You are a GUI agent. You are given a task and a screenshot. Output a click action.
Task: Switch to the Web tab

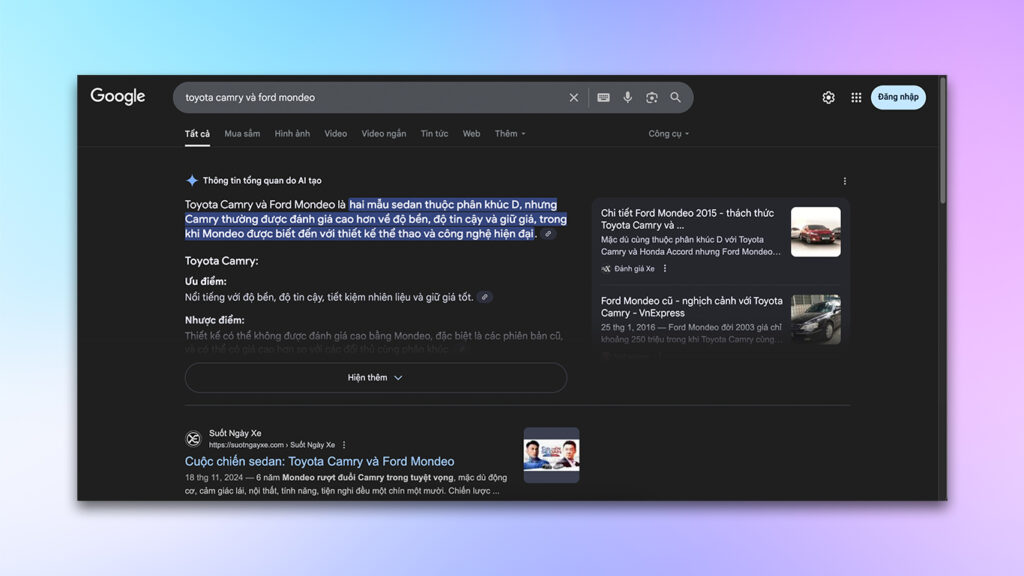click(472, 134)
